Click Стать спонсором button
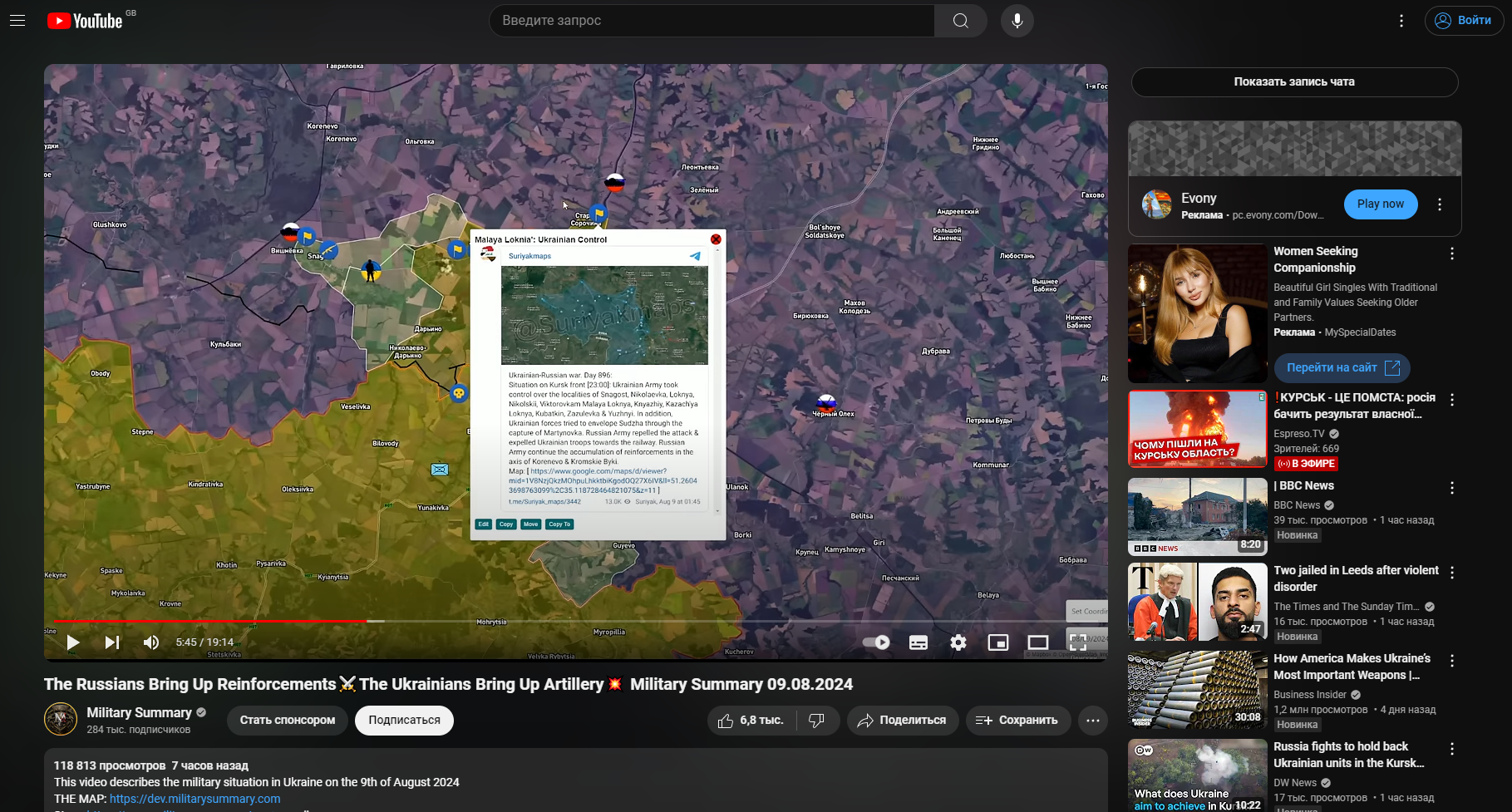The width and height of the screenshot is (1512, 812). 288,721
